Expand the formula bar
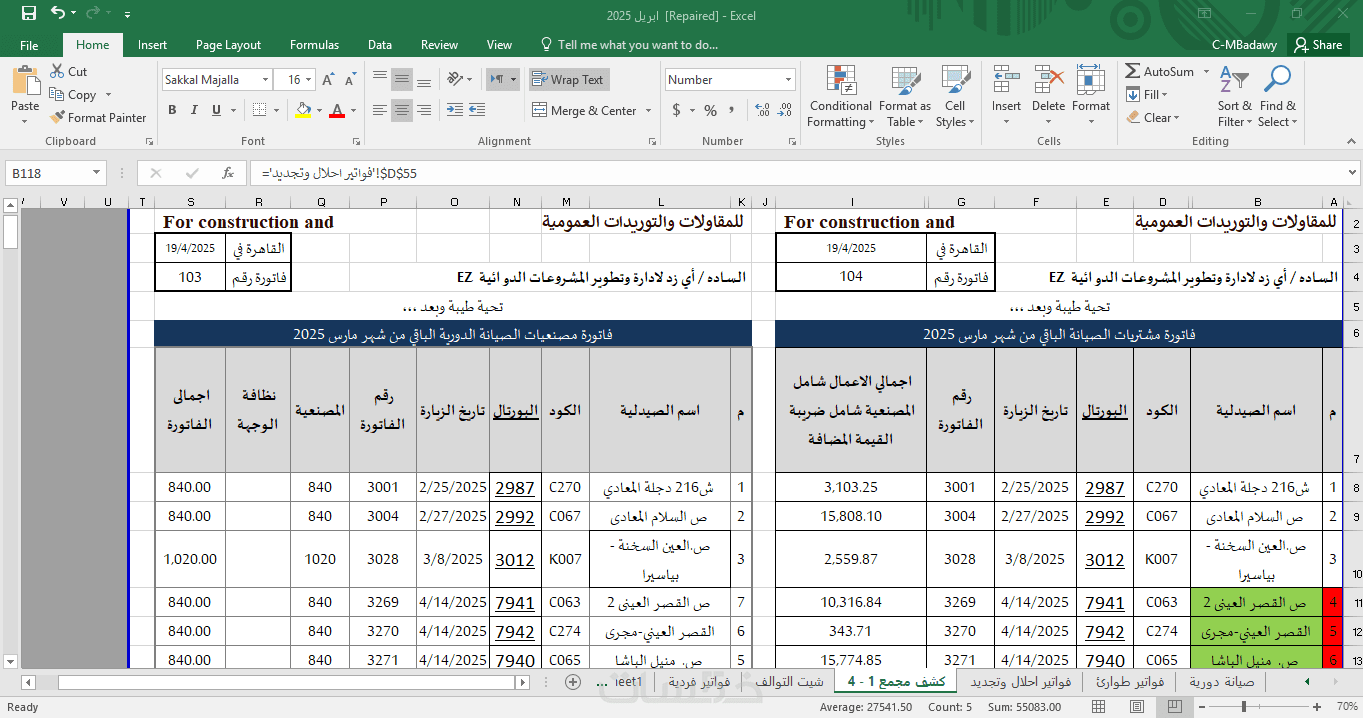This screenshot has height=718, width=1363. coord(1352,173)
